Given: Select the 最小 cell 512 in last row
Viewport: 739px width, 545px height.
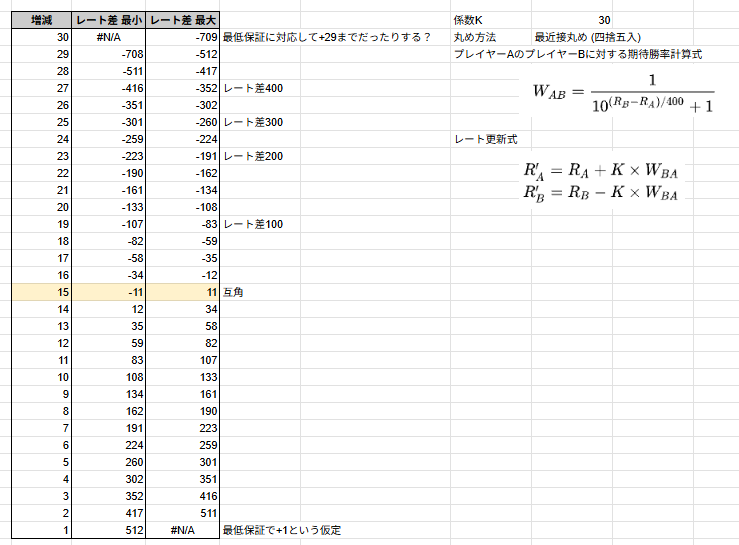Looking at the screenshot, I should [108, 530].
